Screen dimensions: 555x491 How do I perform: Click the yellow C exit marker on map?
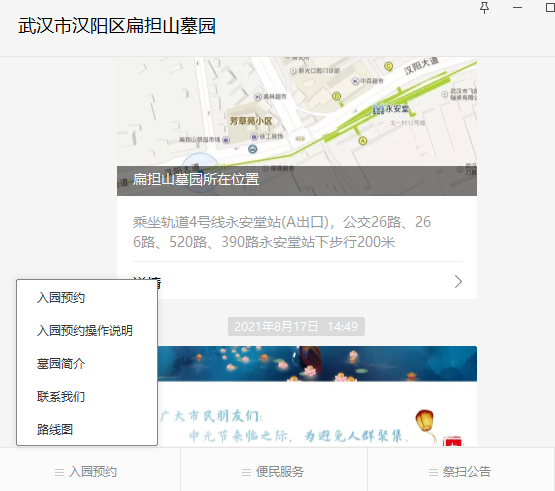point(388,66)
